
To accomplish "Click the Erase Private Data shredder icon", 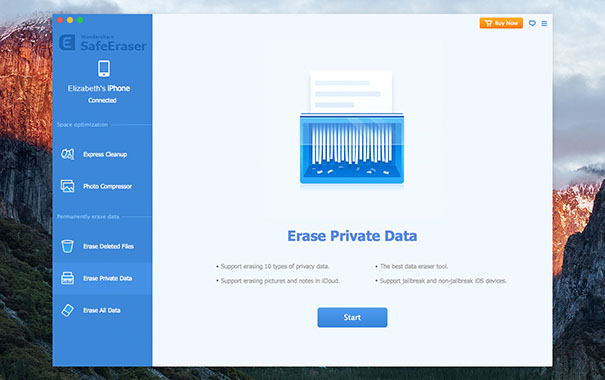I will pos(67,278).
